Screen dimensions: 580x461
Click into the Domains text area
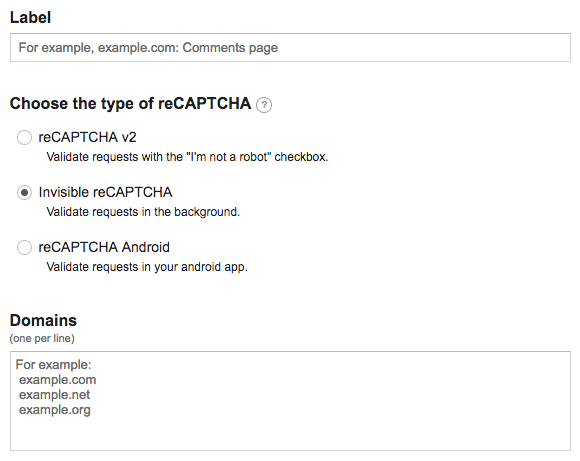pyautogui.click(x=290, y=401)
